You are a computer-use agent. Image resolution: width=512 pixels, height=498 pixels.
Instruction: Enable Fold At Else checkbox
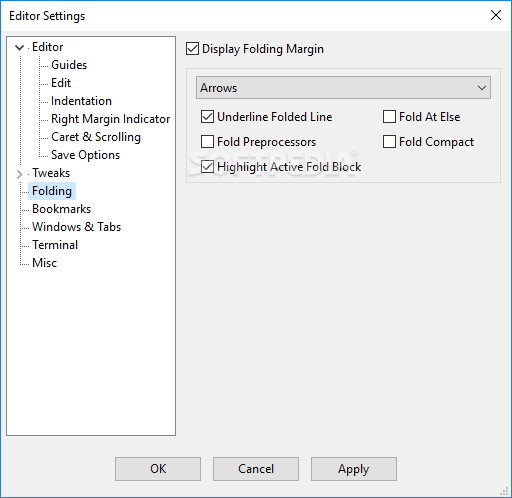(389, 117)
